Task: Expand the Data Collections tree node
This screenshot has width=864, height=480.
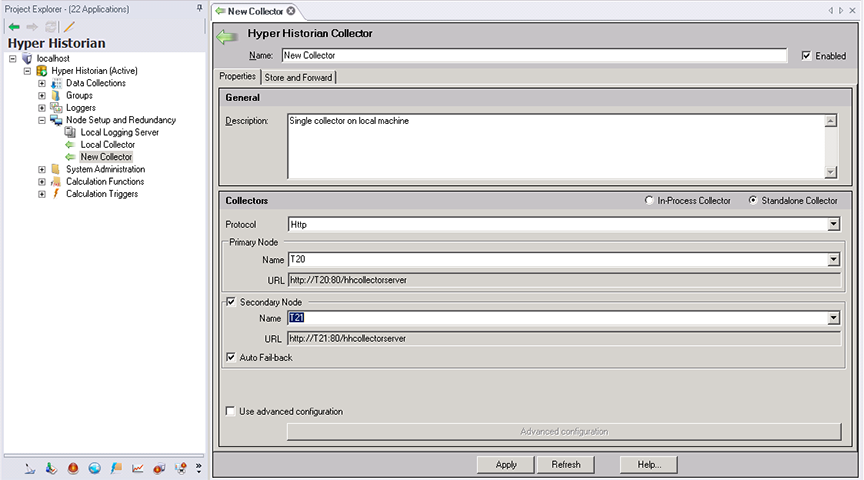Action: point(41,83)
